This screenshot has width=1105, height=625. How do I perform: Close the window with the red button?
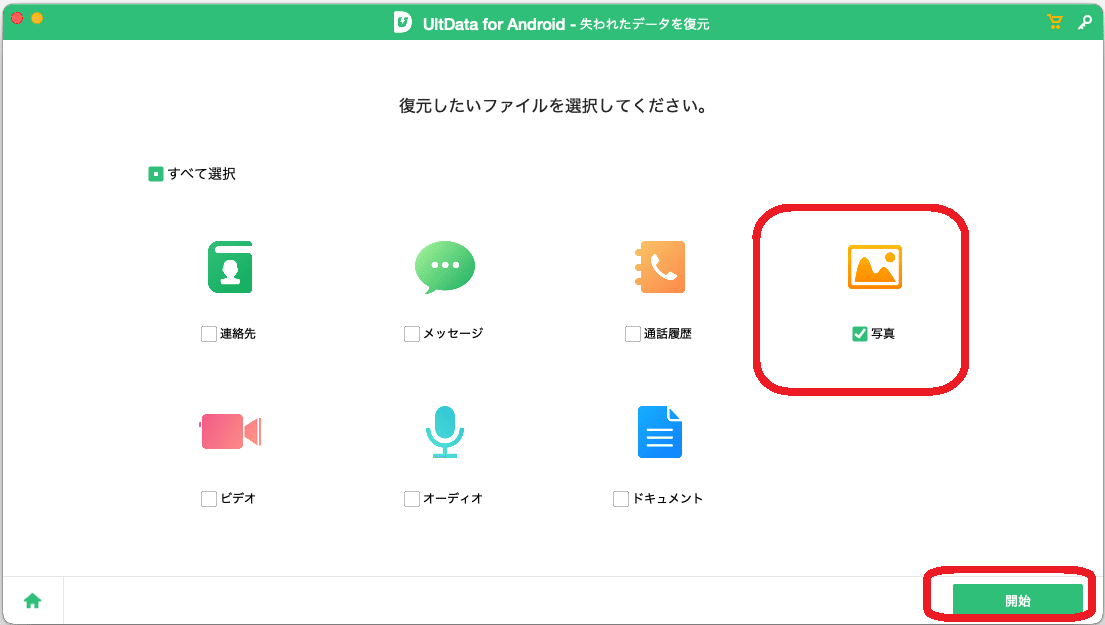[x=17, y=18]
